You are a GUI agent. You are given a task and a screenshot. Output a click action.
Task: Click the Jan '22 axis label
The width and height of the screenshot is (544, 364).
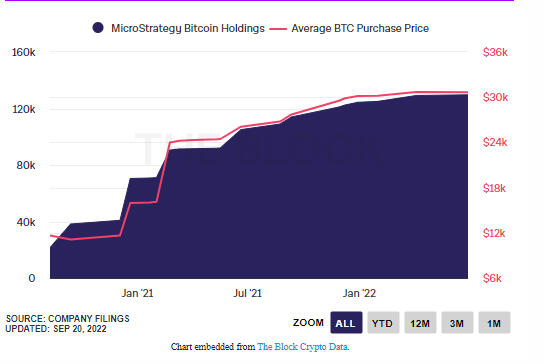tap(359, 293)
